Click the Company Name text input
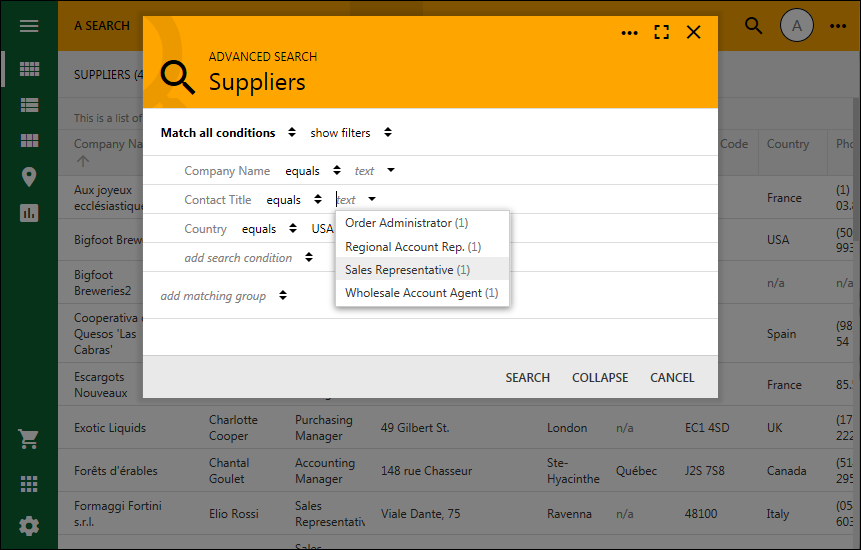This screenshot has height=550, width=861. [x=365, y=171]
